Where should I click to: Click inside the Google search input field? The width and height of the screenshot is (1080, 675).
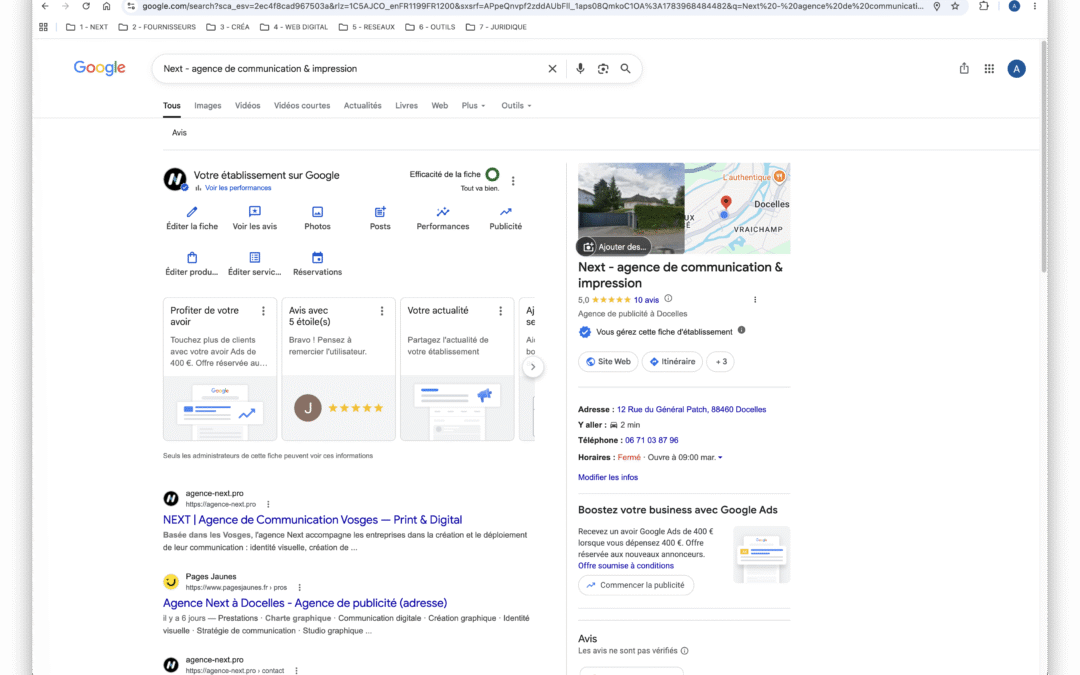point(351,69)
